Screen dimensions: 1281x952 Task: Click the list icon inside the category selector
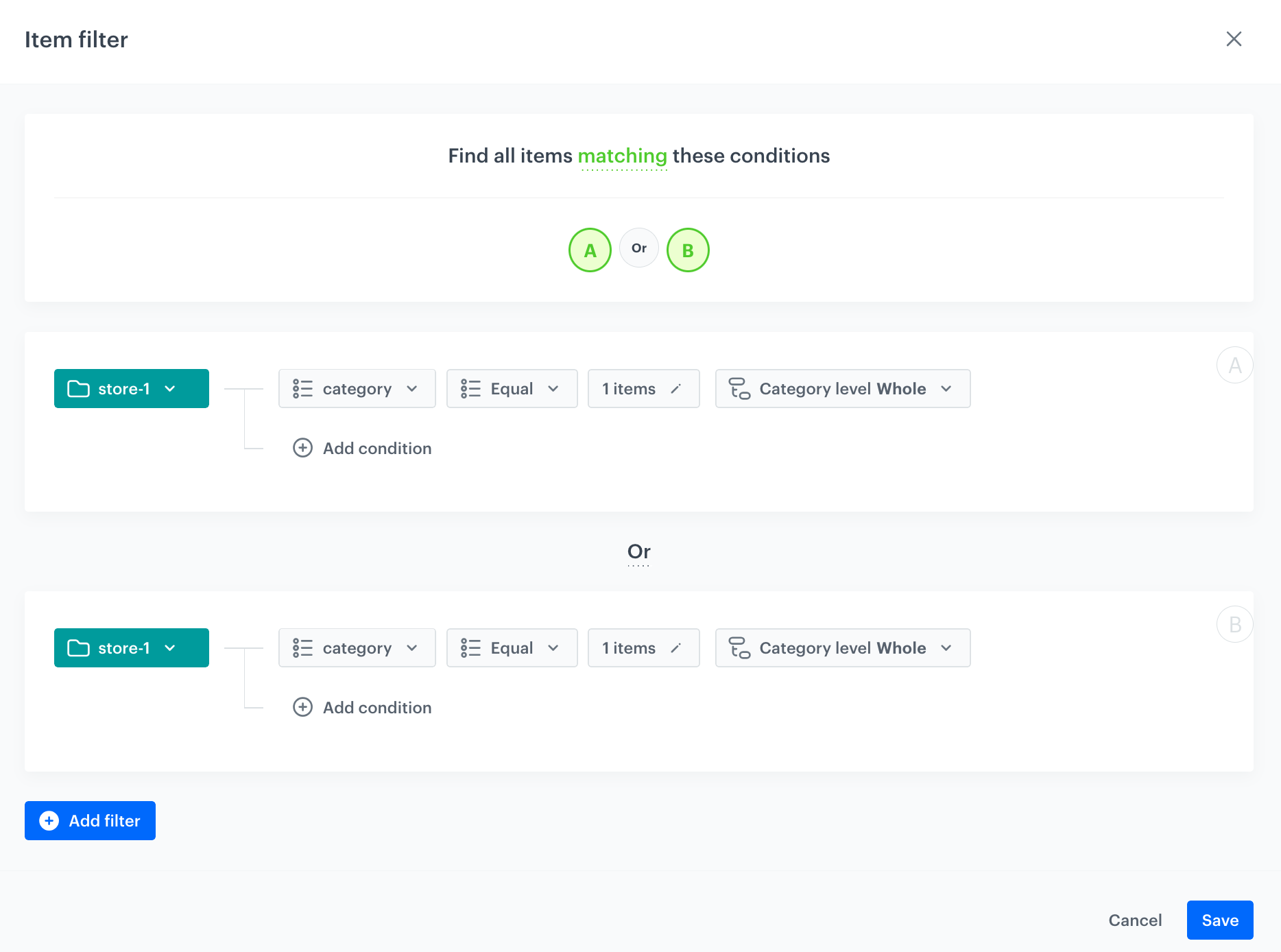[302, 388]
